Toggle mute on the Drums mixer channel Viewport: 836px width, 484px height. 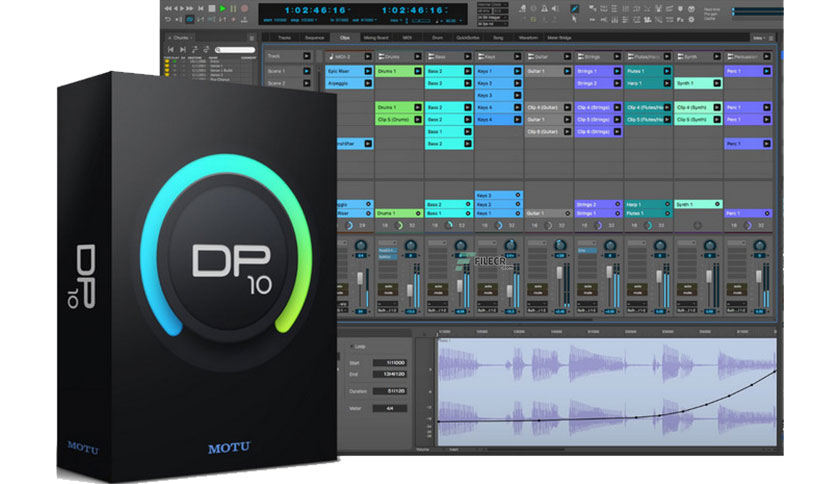(x=388, y=293)
